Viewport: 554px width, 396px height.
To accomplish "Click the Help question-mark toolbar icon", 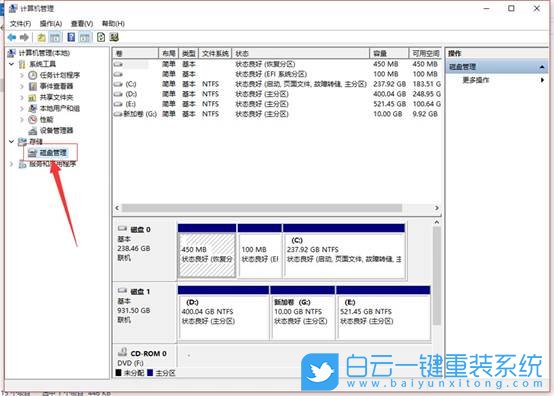I will point(71,37).
